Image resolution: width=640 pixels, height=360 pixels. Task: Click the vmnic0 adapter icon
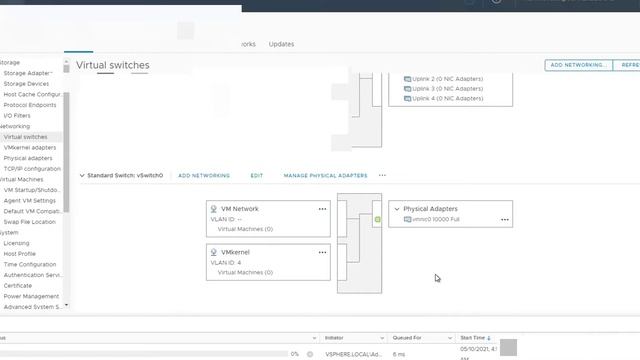pos(407,220)
